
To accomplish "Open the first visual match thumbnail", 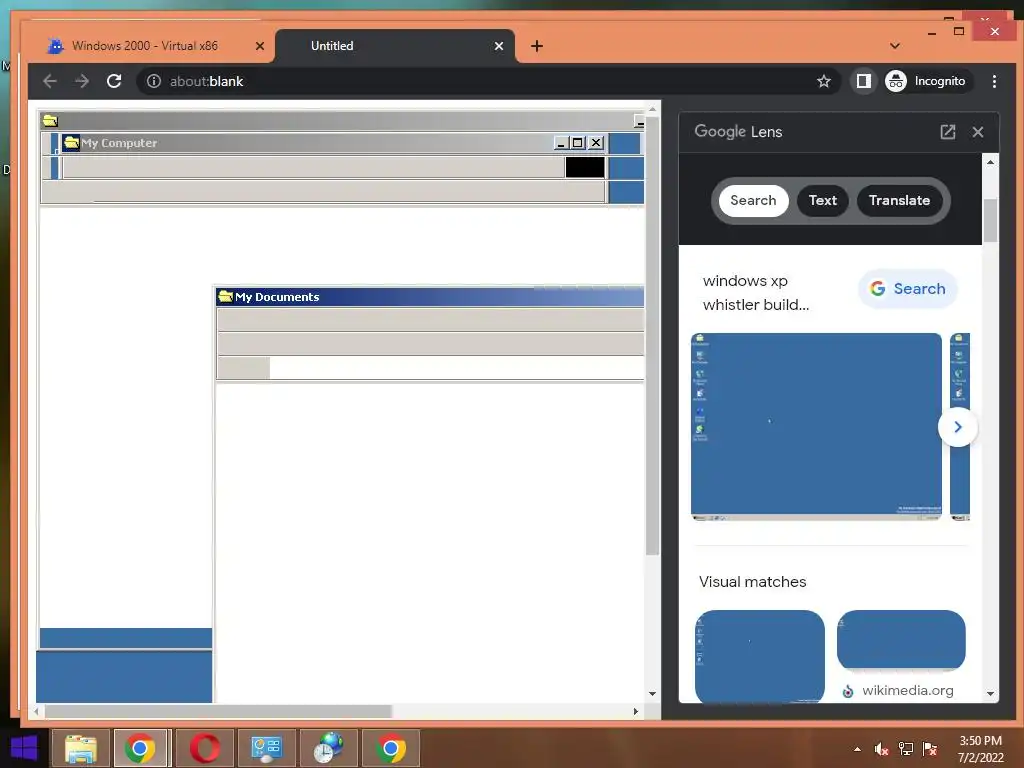I will coord(760,656).
